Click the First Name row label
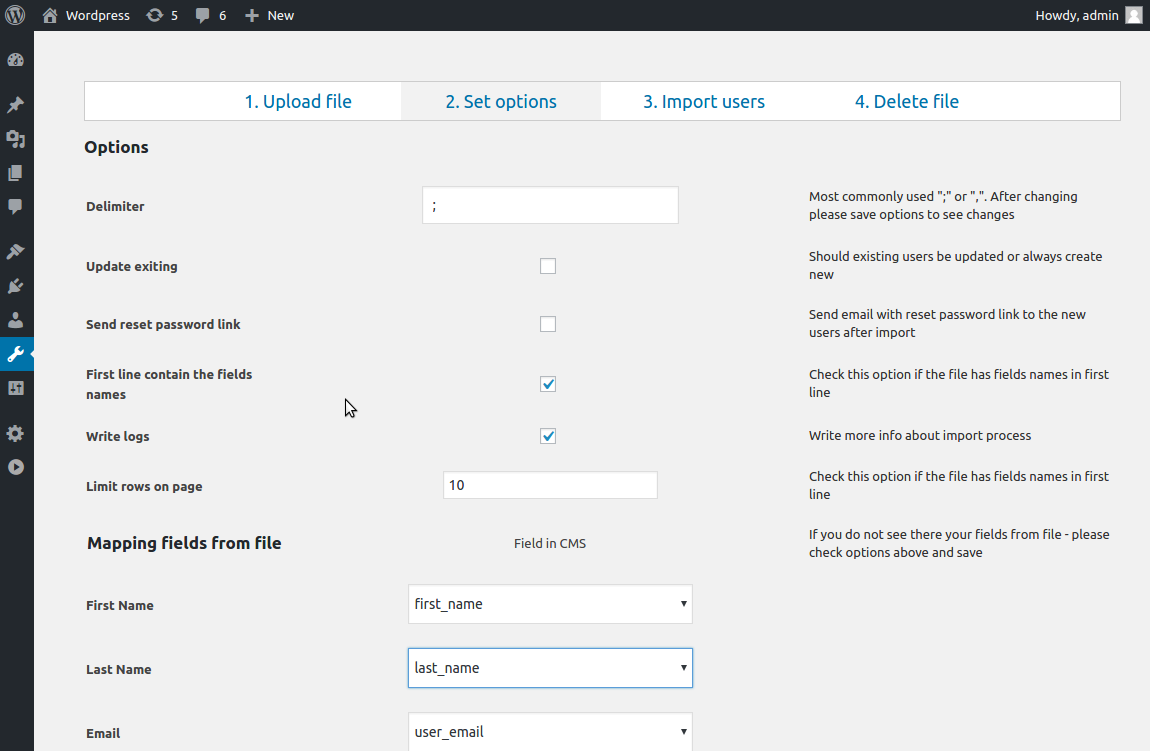The image size is (1150, 751). [120, 606]
